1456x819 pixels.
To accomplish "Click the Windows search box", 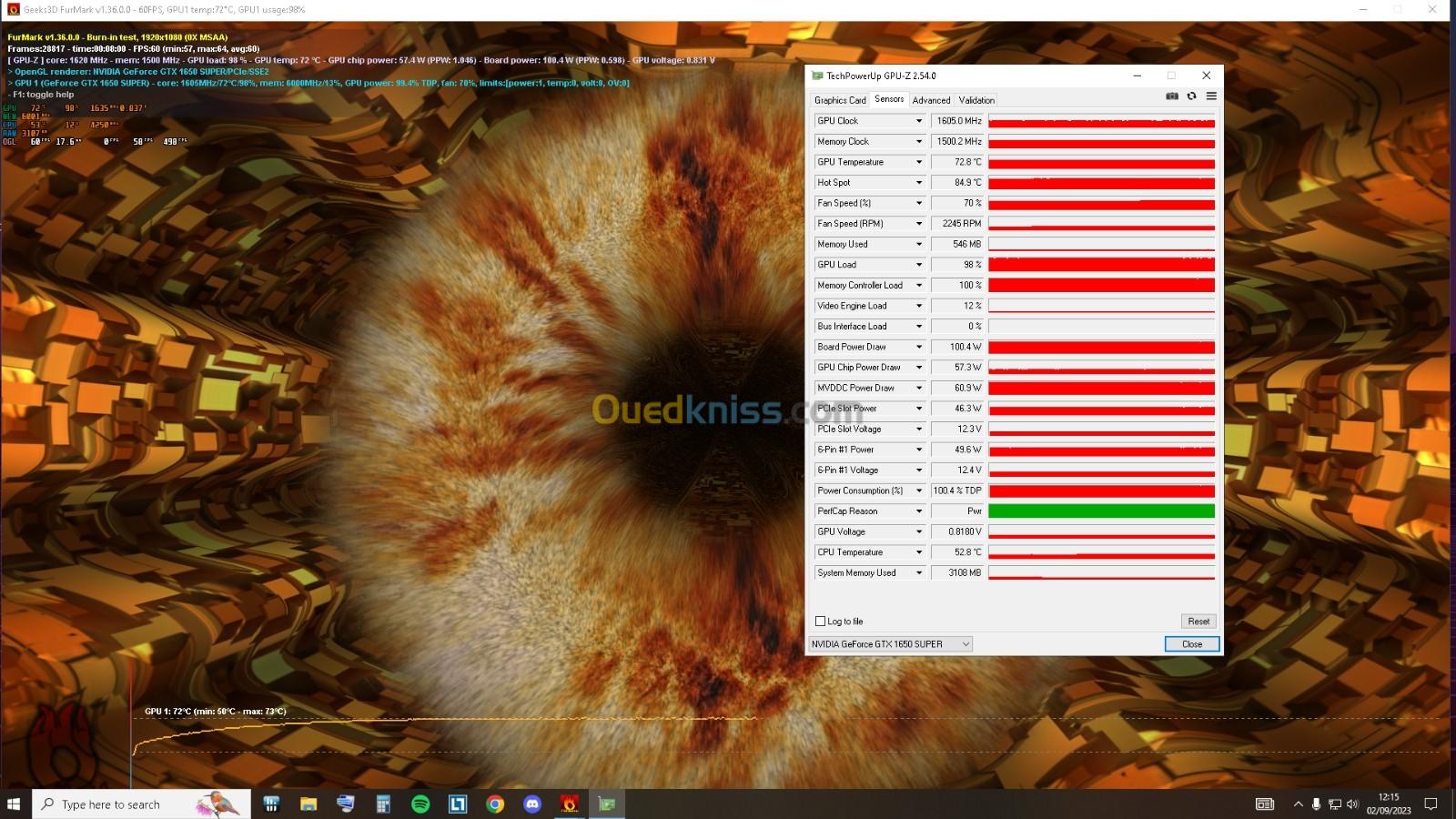I will tap(142, 804).
